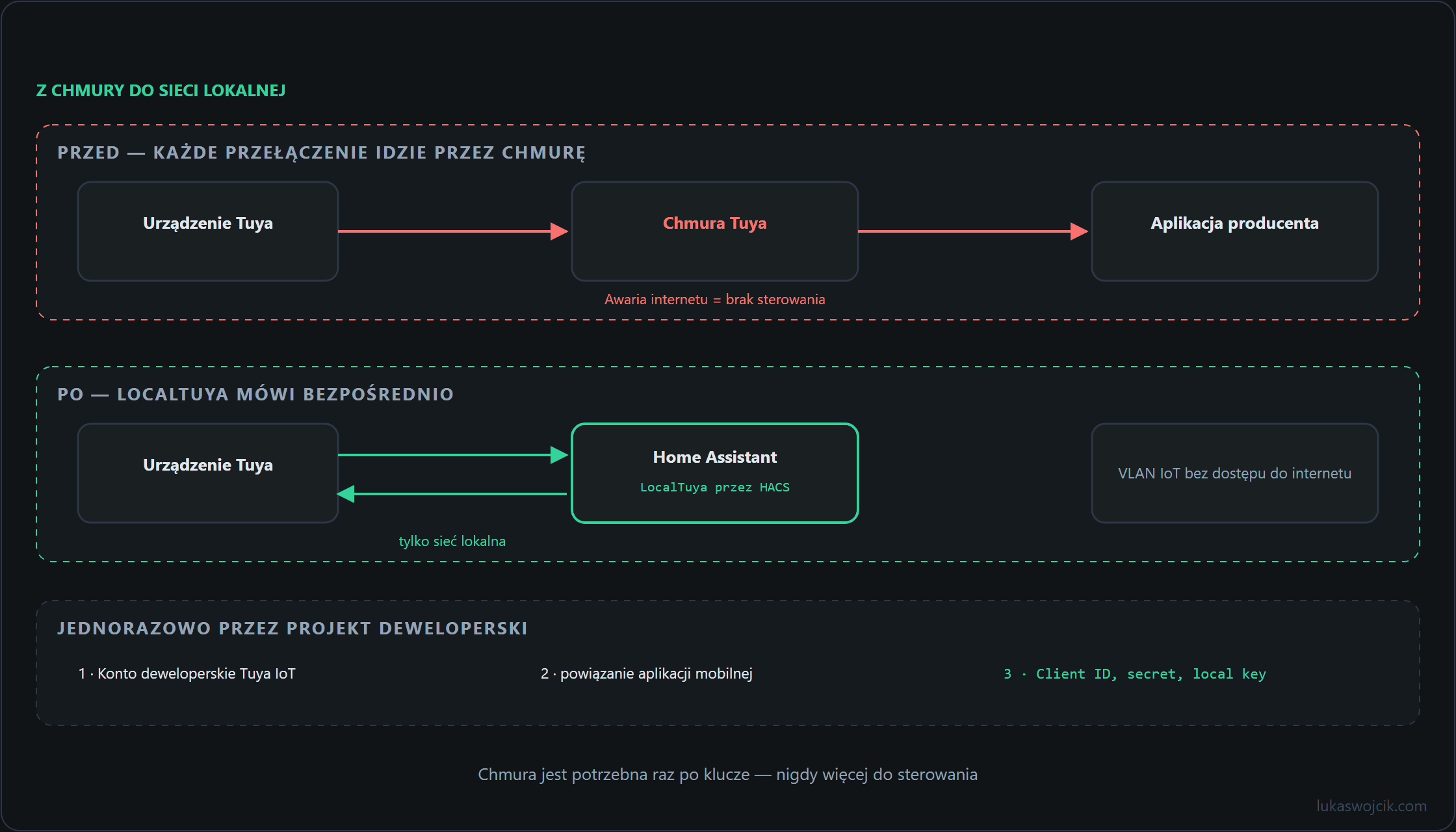Select the red "Chmura Tuya" box
Screen dimensions: 1456x832
[x=715, y=231]
